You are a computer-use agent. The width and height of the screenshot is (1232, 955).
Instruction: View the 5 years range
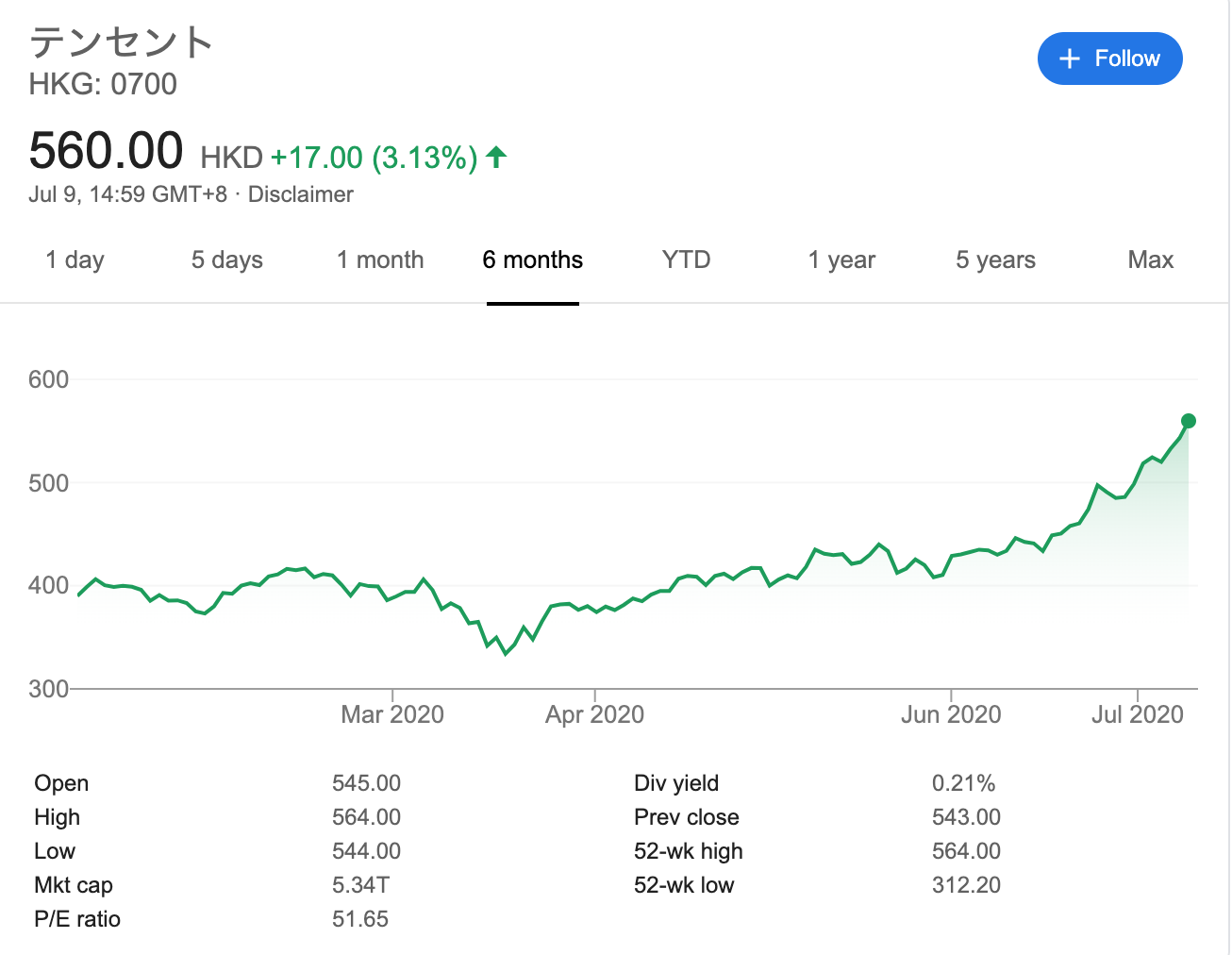995,260
